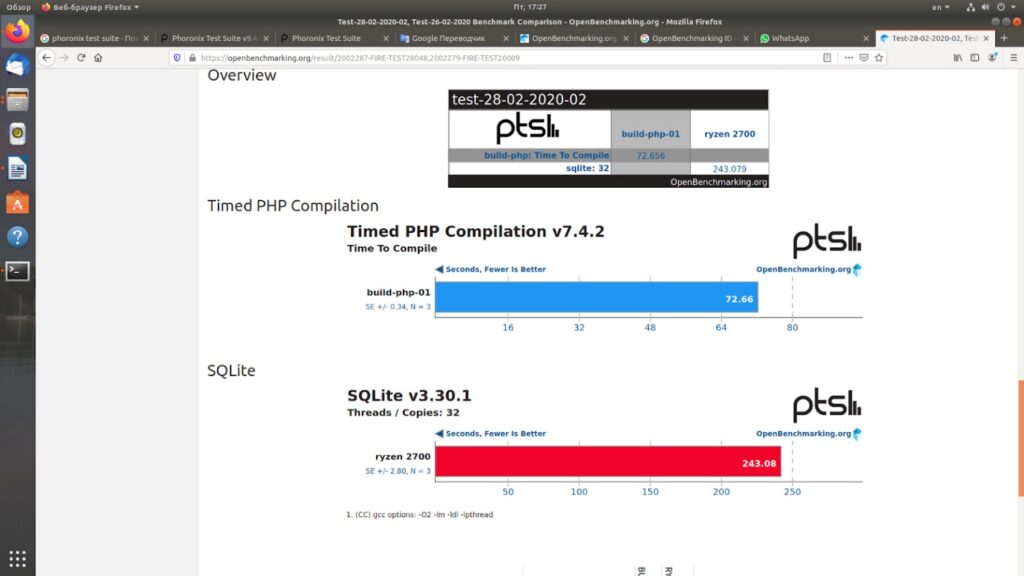Screen dimensions: 1024x576
Task: Switch to Google Переводчик tab
Action: pyautogui.click(x=454, y=38)
